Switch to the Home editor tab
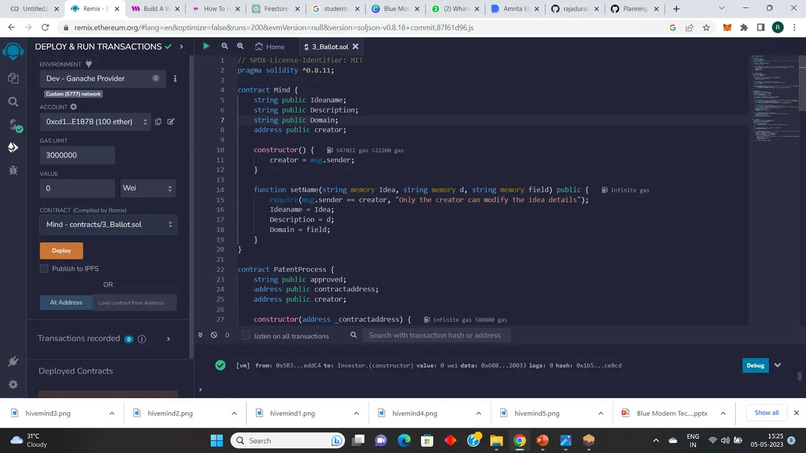This screenshot has width=806, height=453. click(x=270, y=47)
